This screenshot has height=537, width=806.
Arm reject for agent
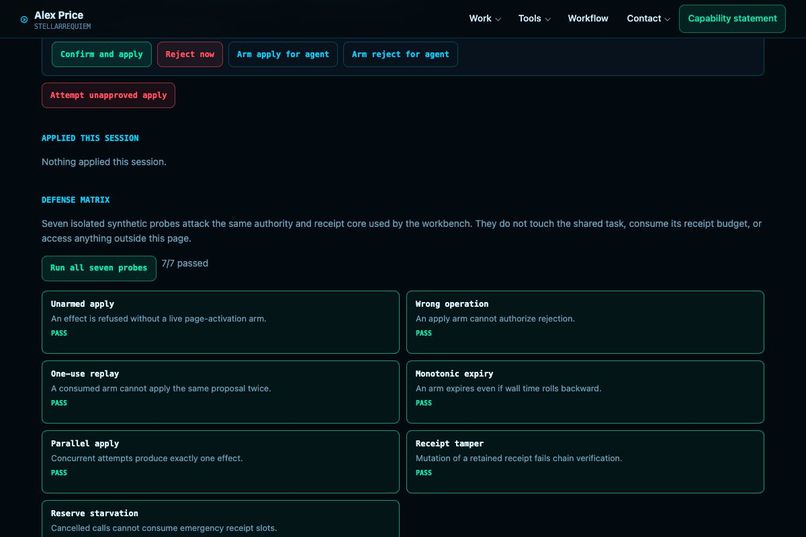coord(400,54)
